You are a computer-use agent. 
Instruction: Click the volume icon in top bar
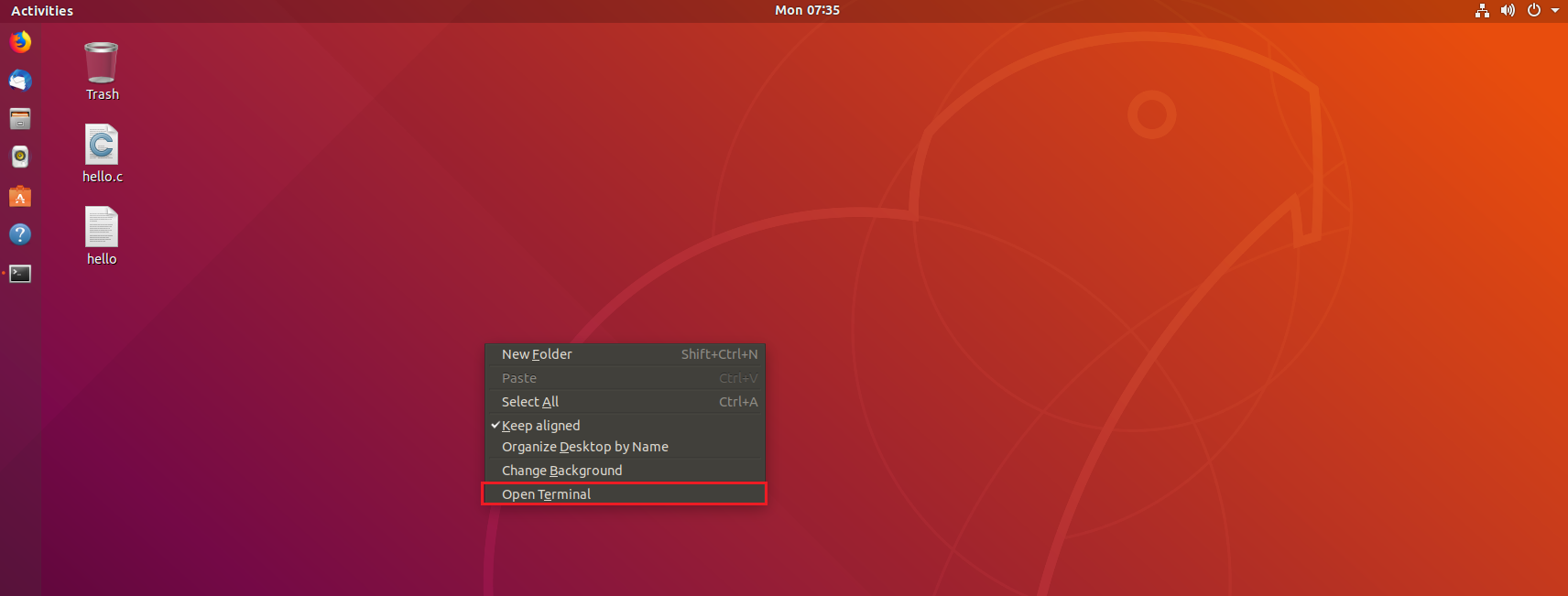coord(1508,11)
